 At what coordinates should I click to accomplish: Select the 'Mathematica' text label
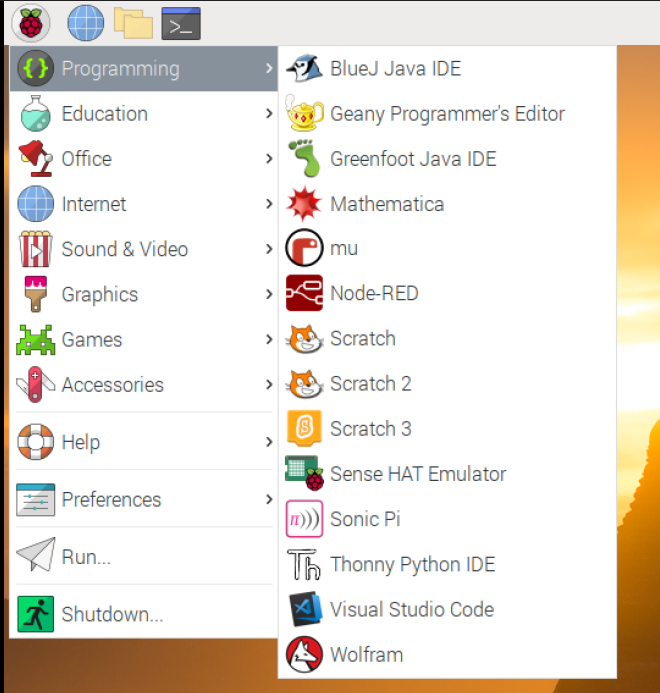387,204
